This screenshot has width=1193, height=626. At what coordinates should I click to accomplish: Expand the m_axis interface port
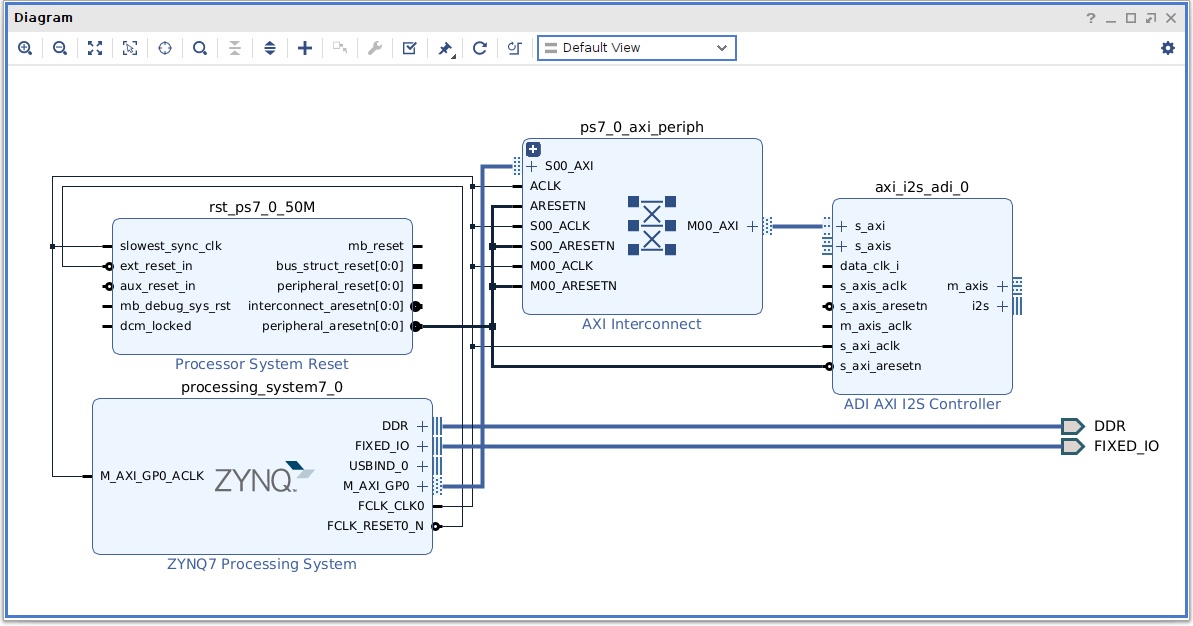click(1002, 286)
